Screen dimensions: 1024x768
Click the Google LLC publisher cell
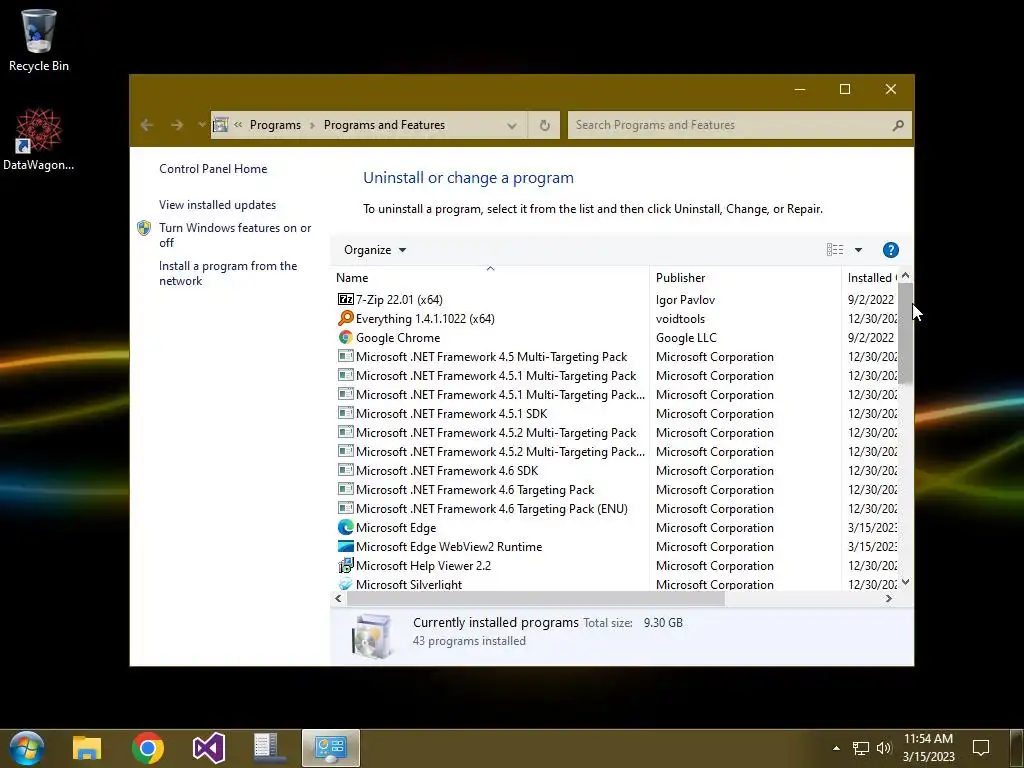point(686,337)
